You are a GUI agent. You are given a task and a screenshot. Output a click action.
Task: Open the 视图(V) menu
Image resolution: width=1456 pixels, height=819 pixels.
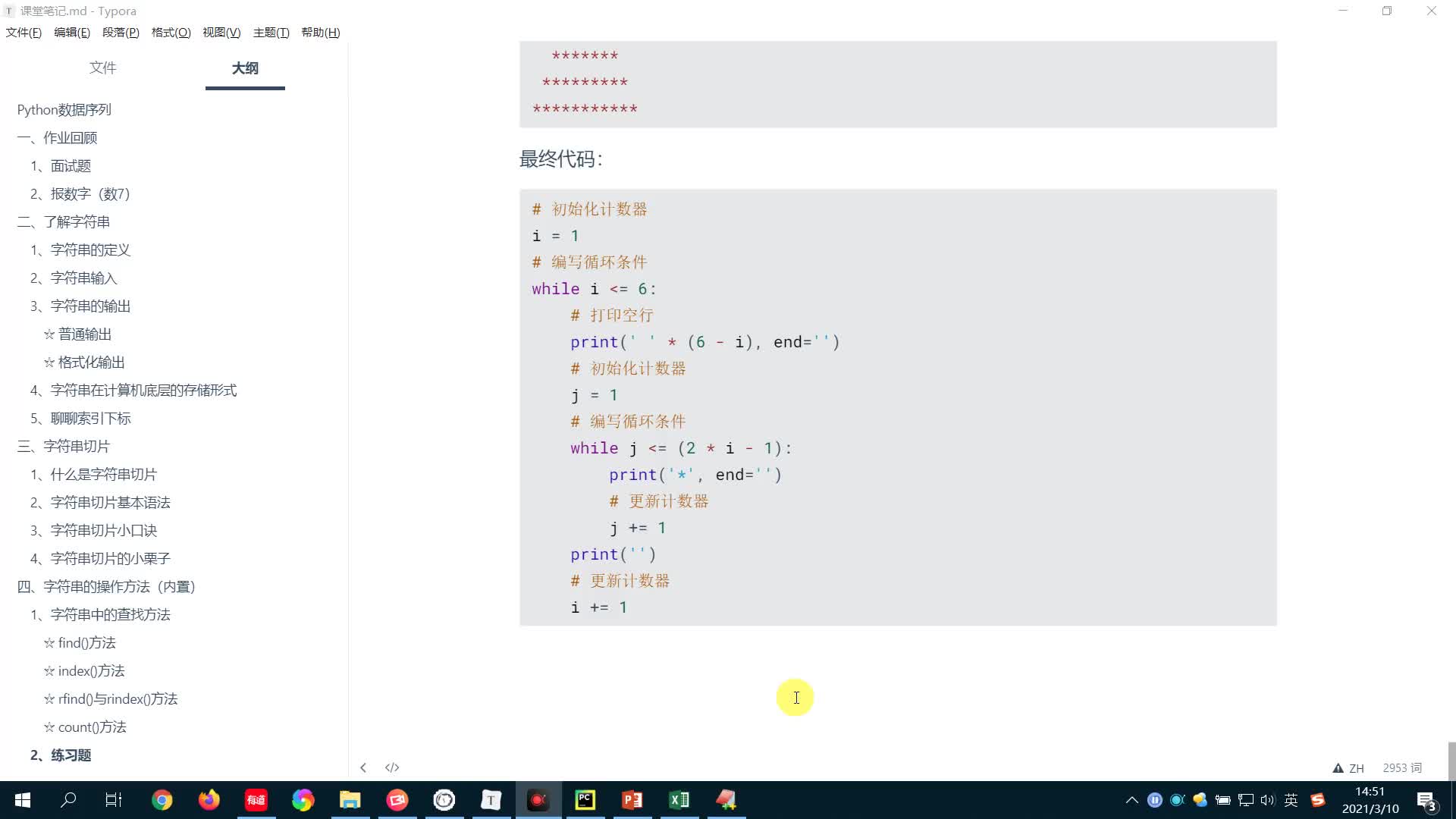tap(221, 33)
